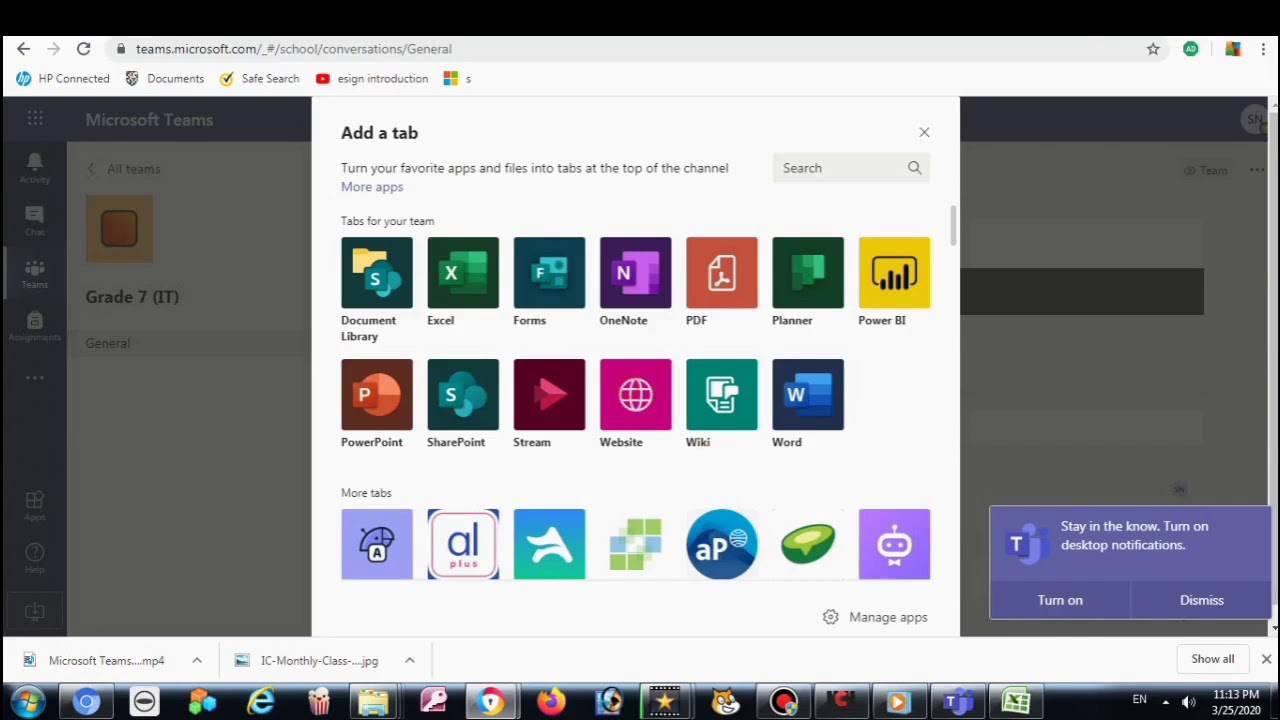Choose the green avocado app tile
Viewport: 1280px width, 720px height.
click(808, 544)
